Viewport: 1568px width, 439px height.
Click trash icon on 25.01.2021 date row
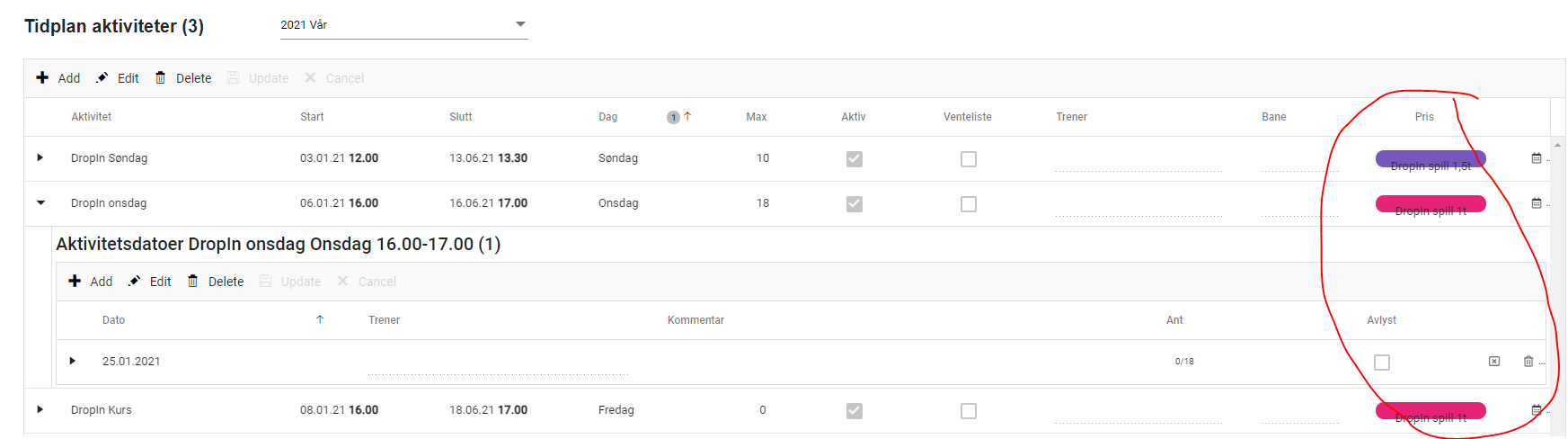[1528, 362]
